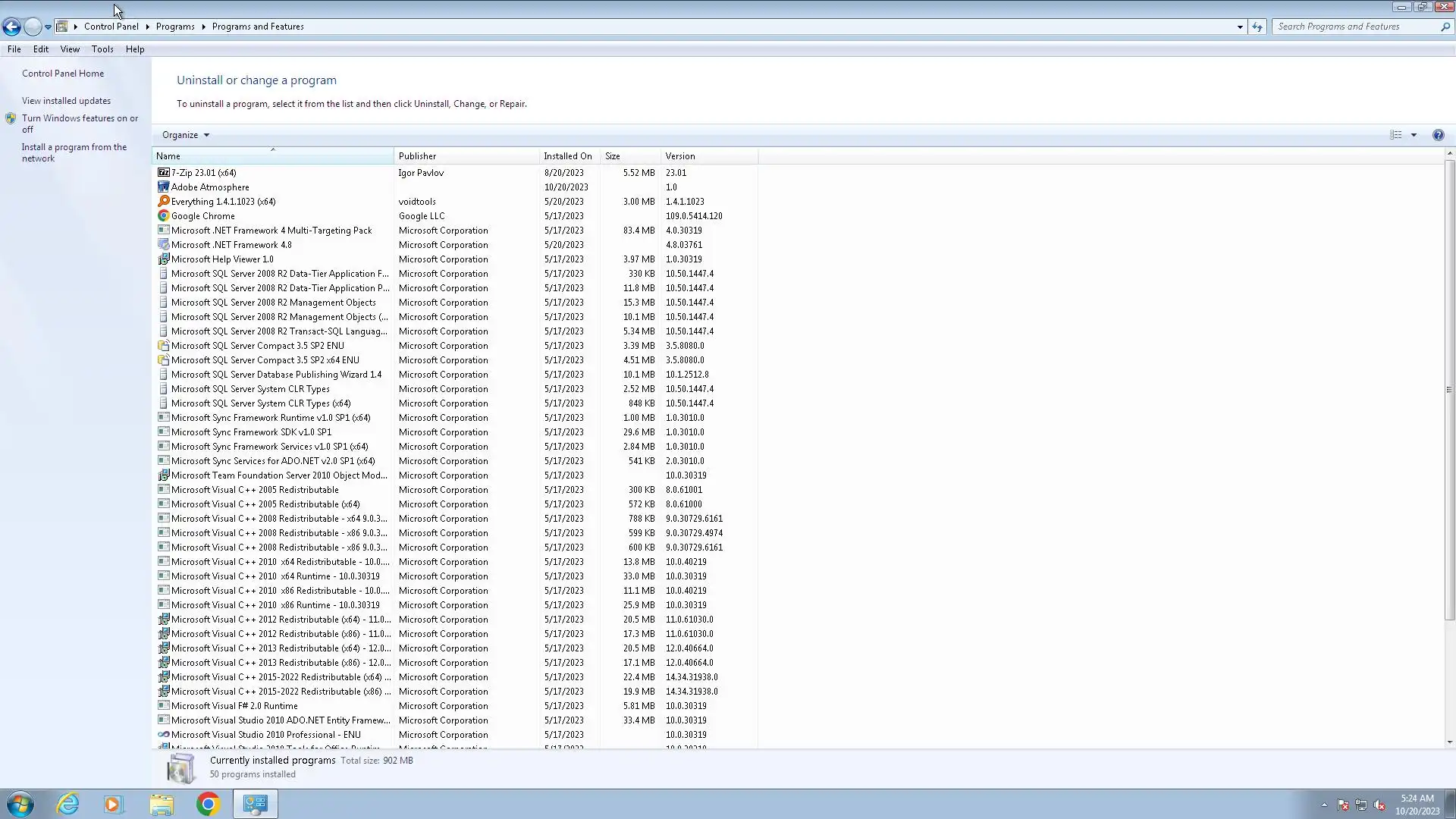Click the Back navigation arrow

(11, 27)
